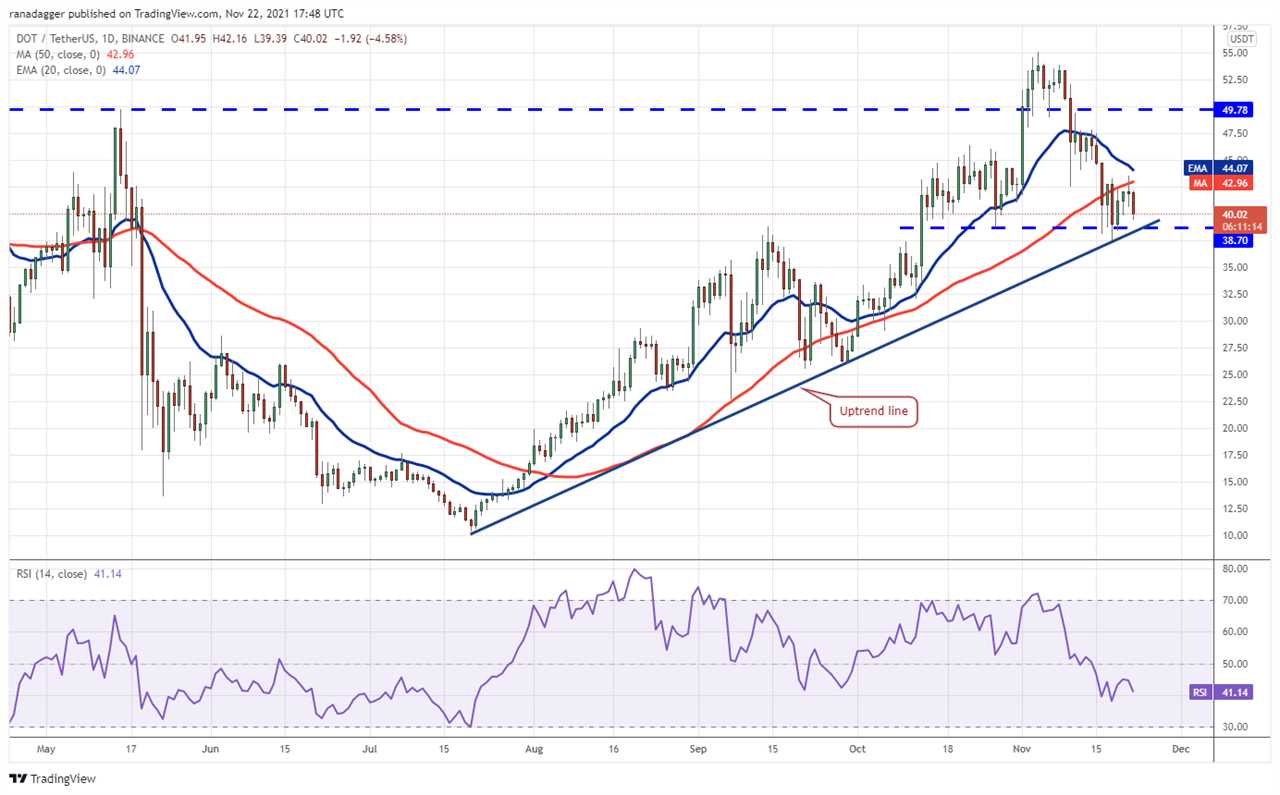Image resolution: width=1280 pixels, height=795 pixels.
Task: Click the USDT currency label on price axis
Action: click(1242, 38)
